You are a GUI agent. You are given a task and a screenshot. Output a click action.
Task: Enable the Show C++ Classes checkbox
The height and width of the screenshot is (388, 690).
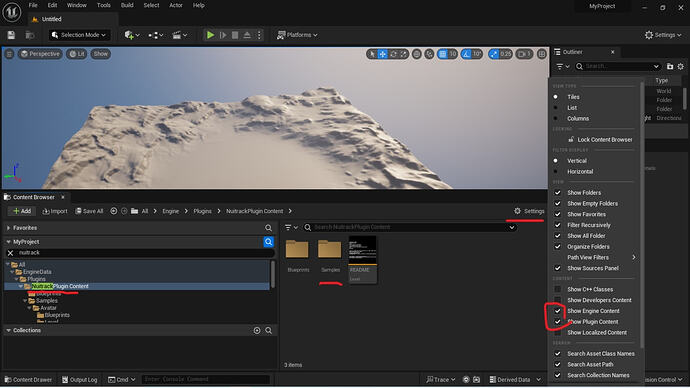coord(558,289)
